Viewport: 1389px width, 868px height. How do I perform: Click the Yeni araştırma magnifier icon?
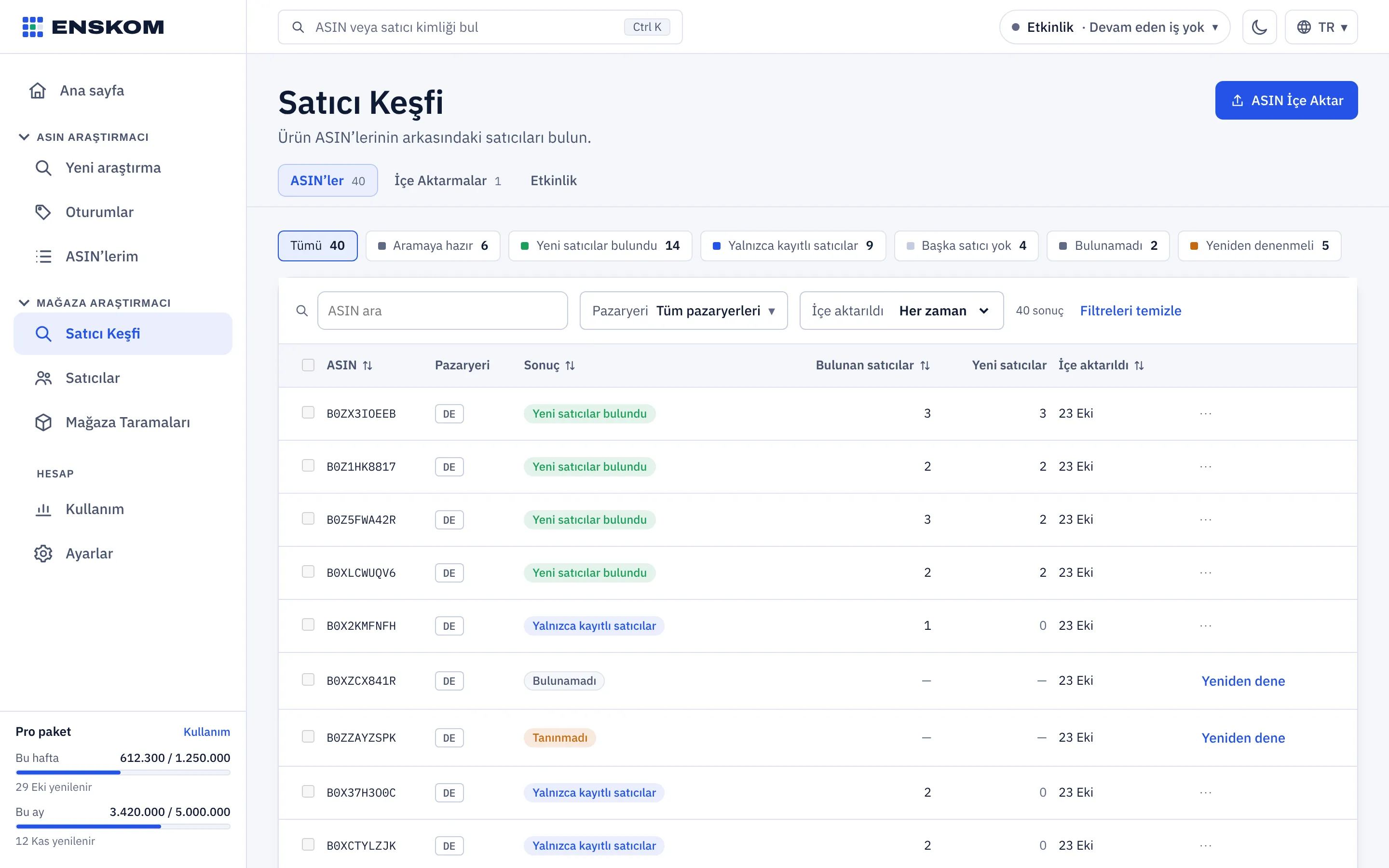pos(43,168)
